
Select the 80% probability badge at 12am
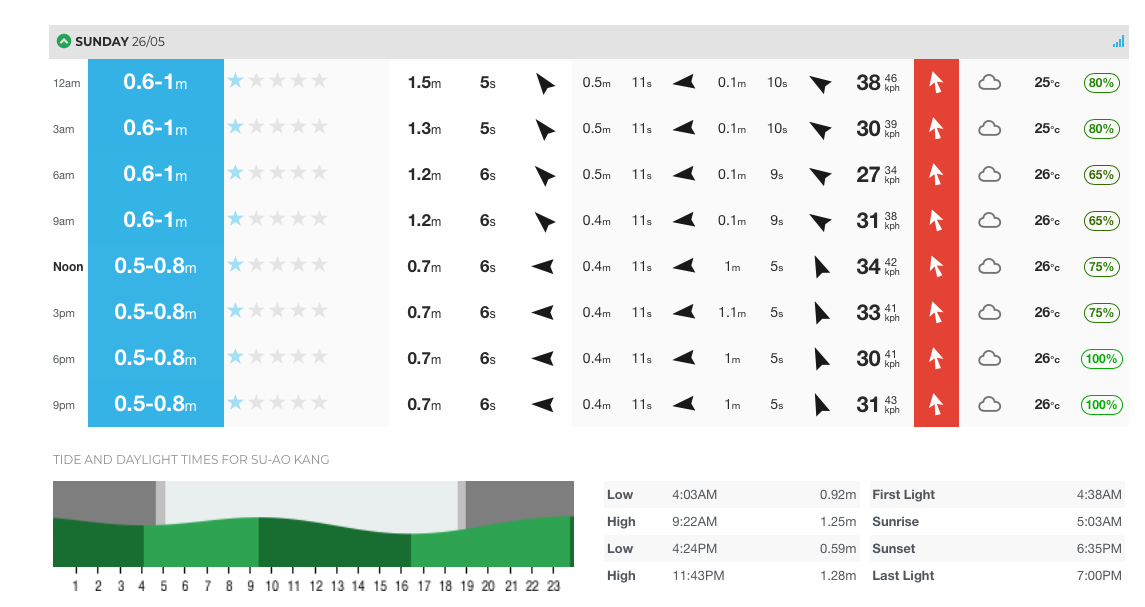(1101, 83)
